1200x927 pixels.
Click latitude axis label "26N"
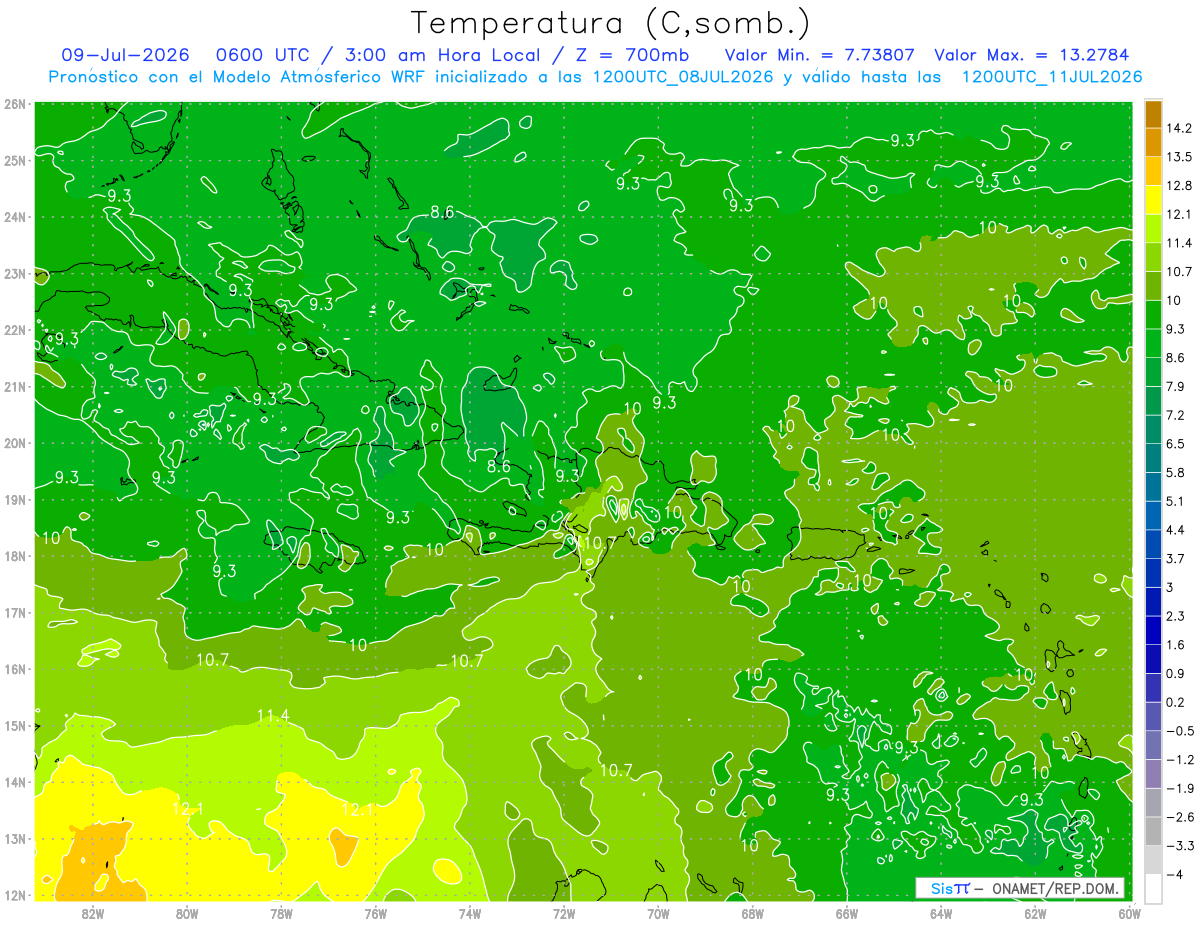[15, 104]
